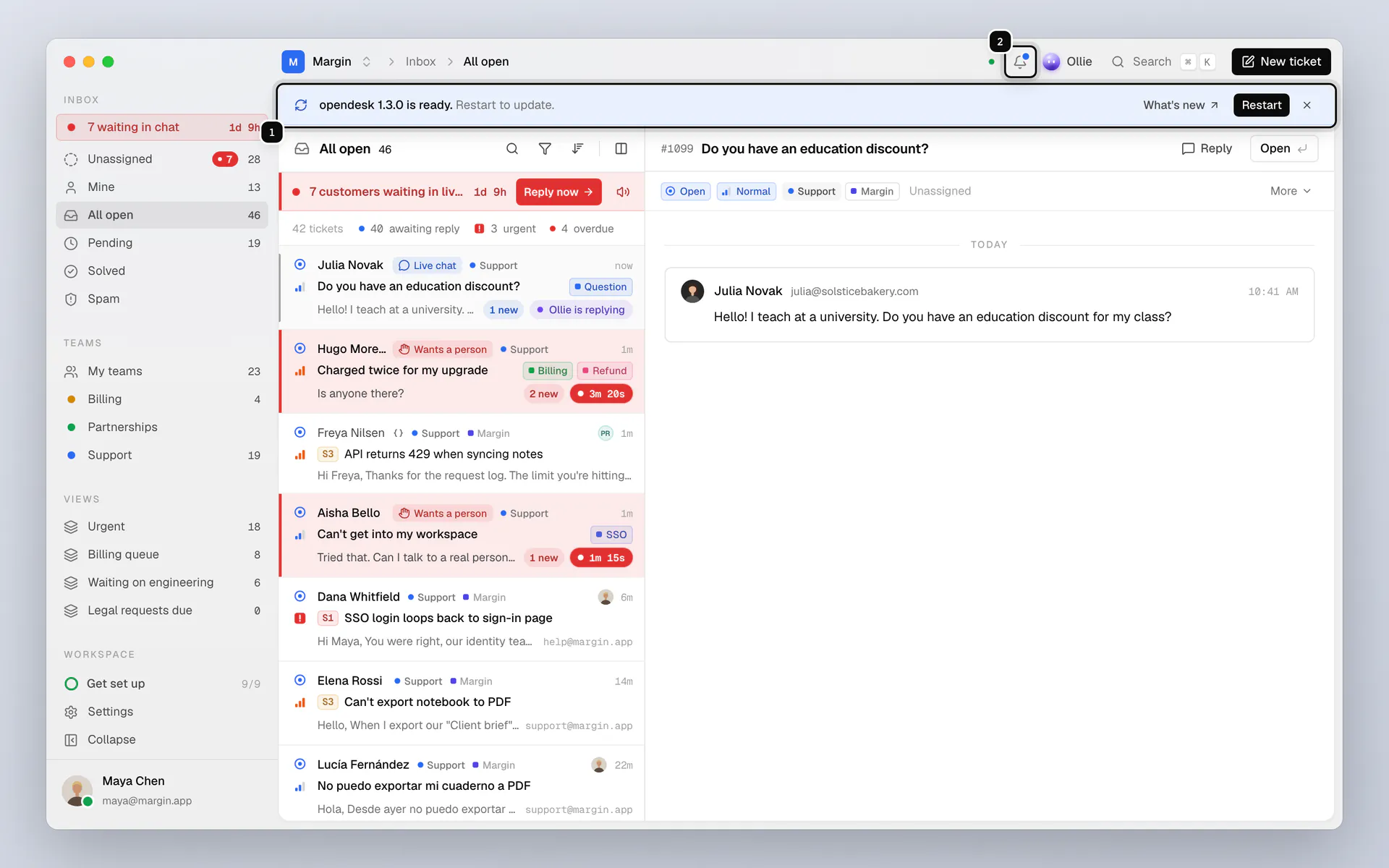
Task: Open the Urgent view
Action: (x=162, y=527)
